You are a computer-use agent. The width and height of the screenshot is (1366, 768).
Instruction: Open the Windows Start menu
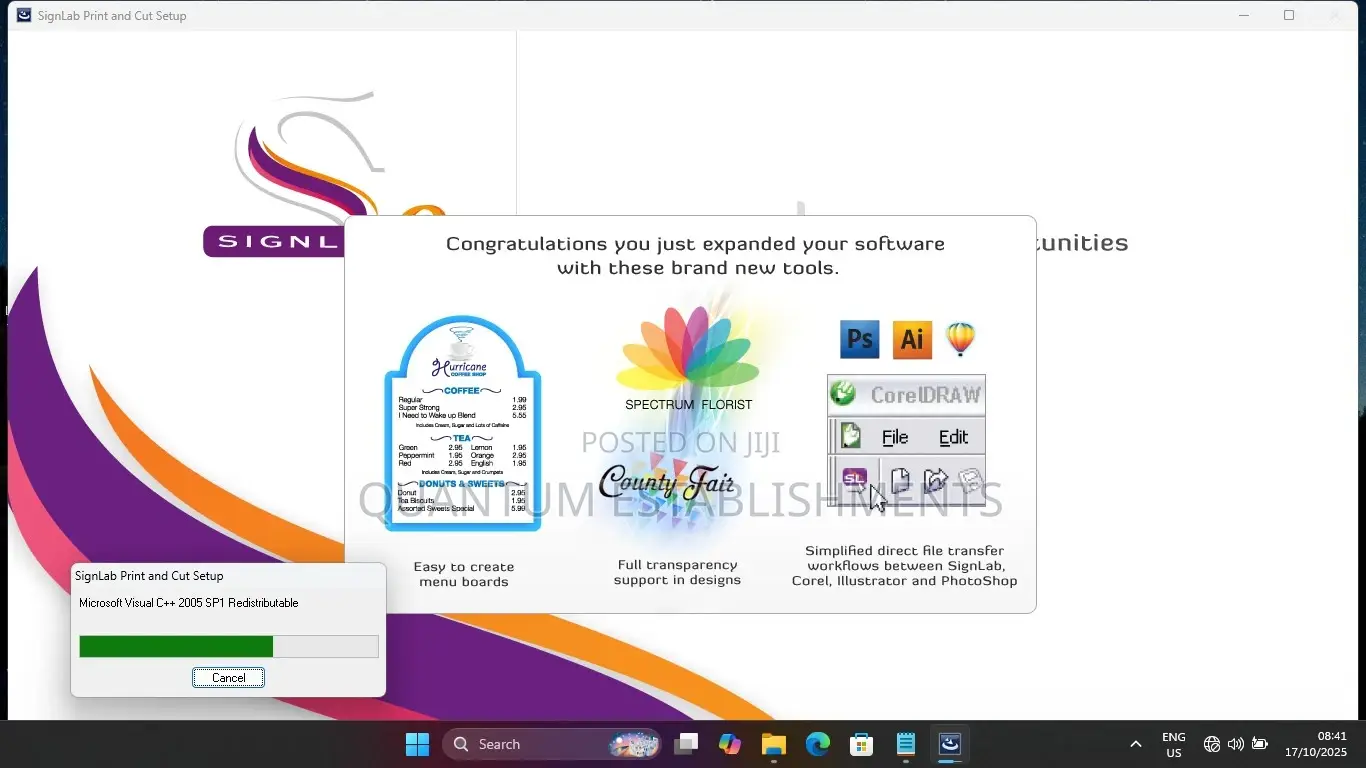417,744
